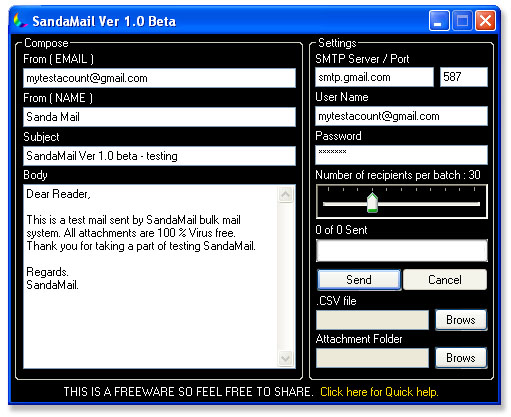Minimize the SandaMail window
The width and height of the screenshot is (511, 417).
point(439,21)
